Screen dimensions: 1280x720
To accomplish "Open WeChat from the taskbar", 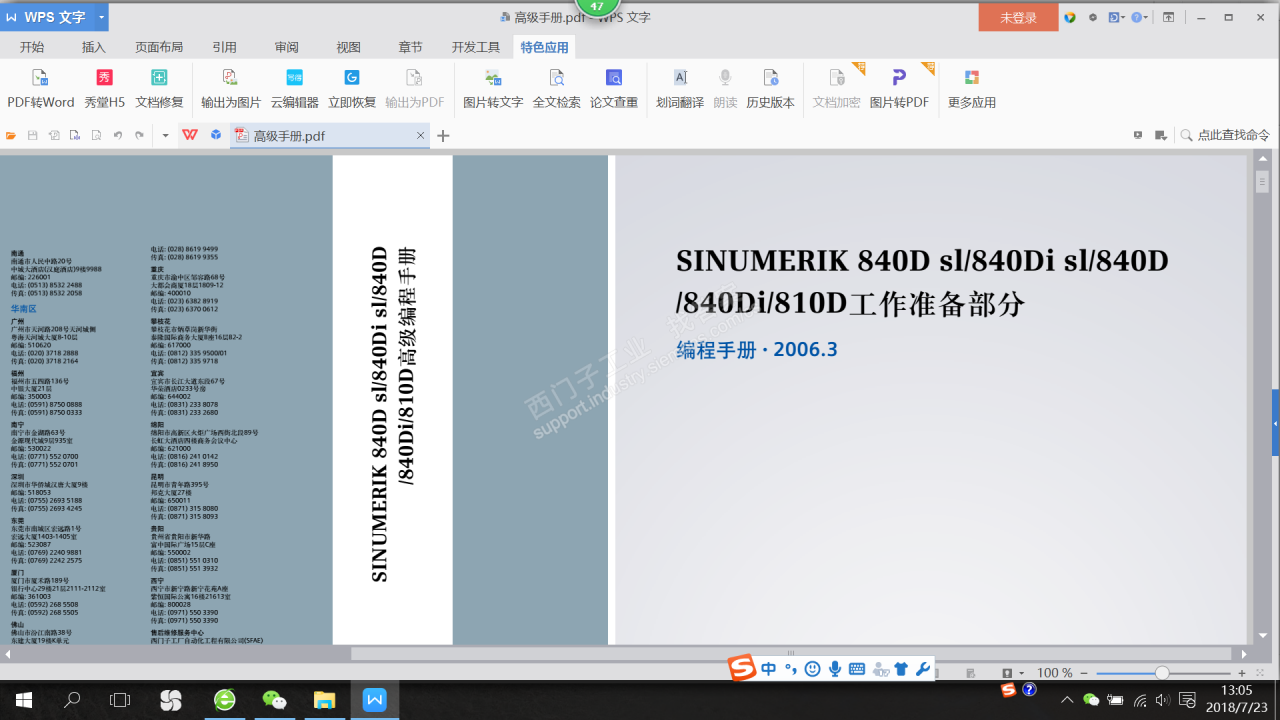I will click(274, 700).
